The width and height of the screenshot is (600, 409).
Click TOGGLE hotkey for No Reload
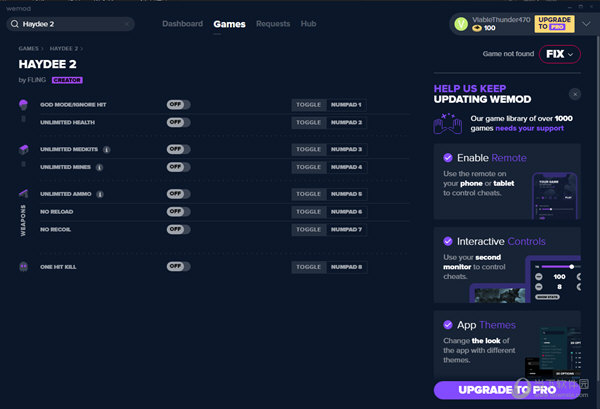click(x=308, y=212)
